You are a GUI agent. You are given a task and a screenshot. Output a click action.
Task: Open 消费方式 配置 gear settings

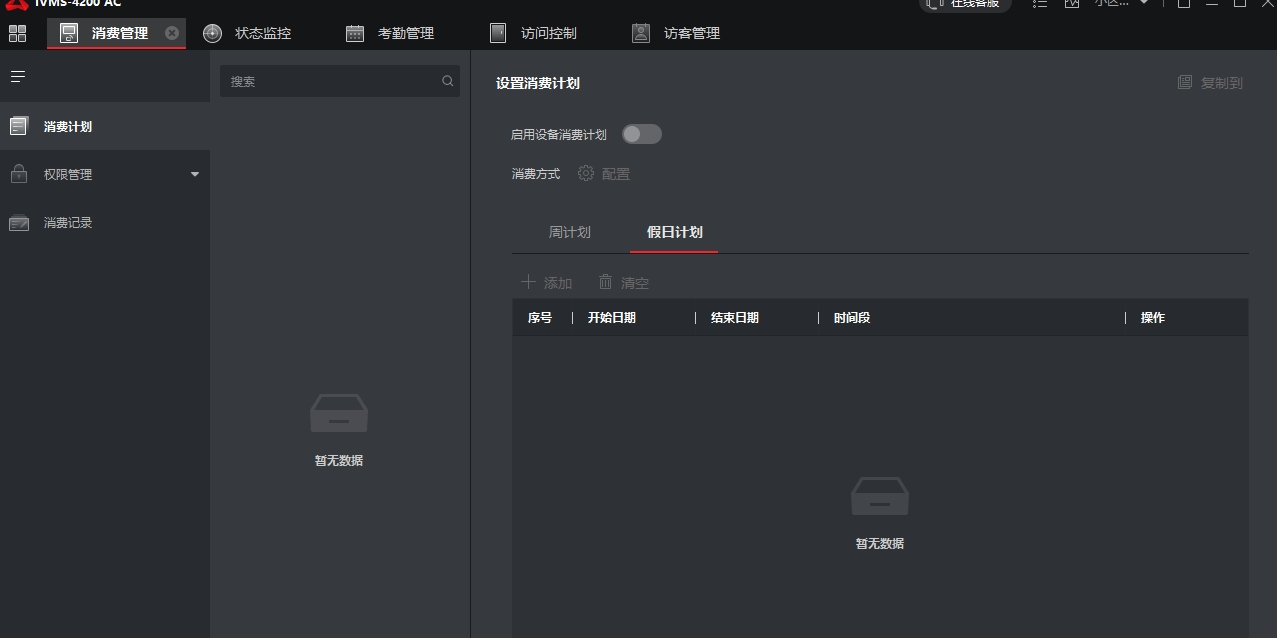604,174
